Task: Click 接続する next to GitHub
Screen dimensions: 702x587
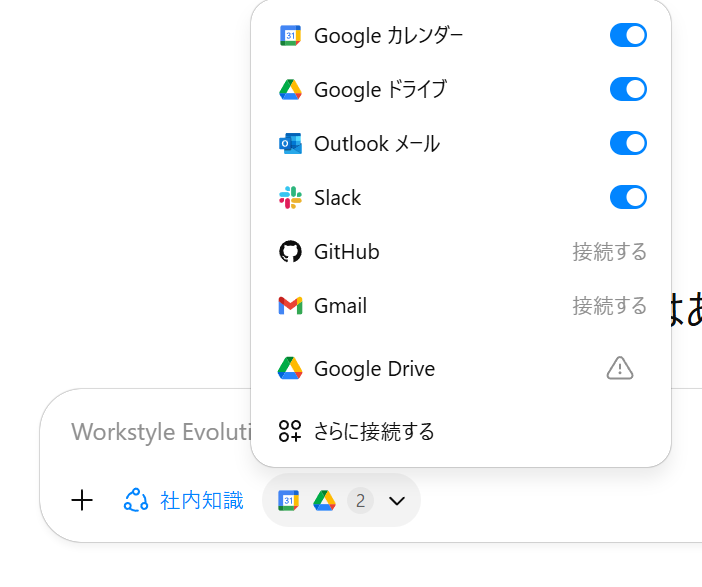Action: coord(610,252)
